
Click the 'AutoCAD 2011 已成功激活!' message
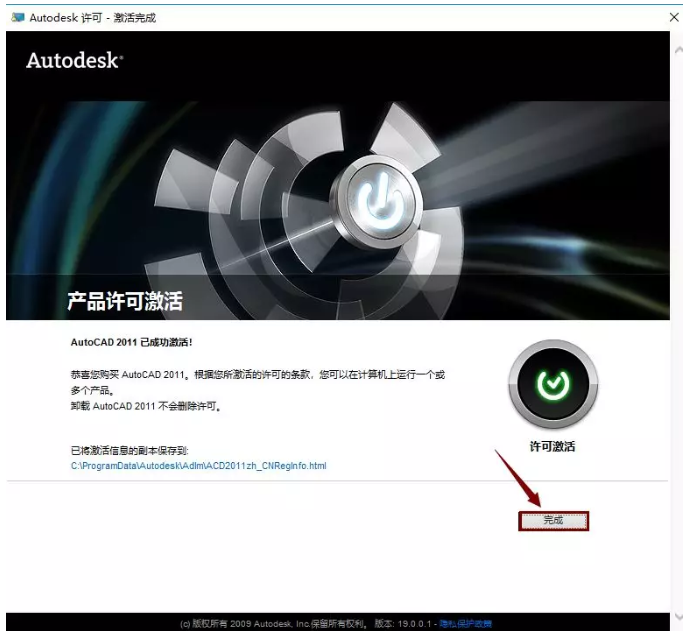click(131, 342)
